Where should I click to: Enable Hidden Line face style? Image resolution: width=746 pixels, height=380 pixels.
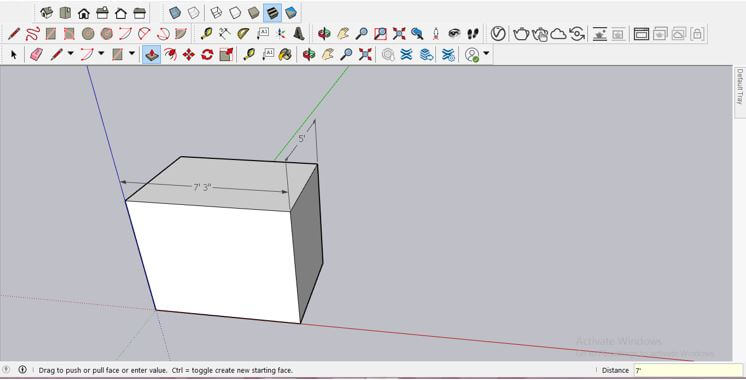tap(235, 13)
